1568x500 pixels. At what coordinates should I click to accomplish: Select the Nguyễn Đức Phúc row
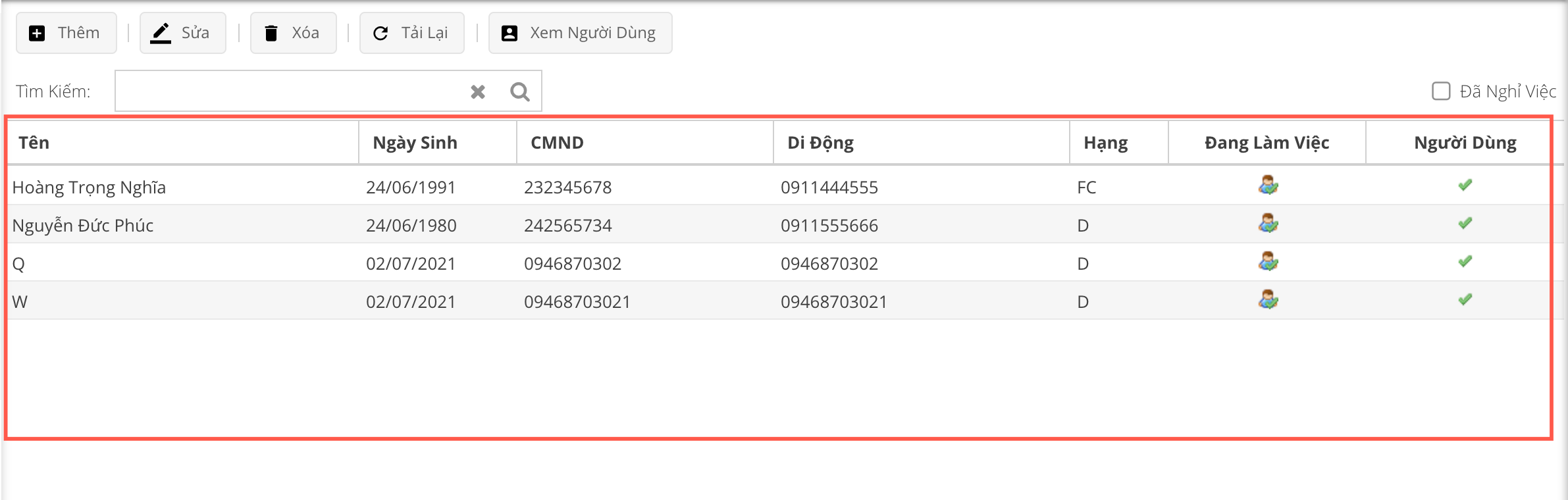(x=83, y=226)
